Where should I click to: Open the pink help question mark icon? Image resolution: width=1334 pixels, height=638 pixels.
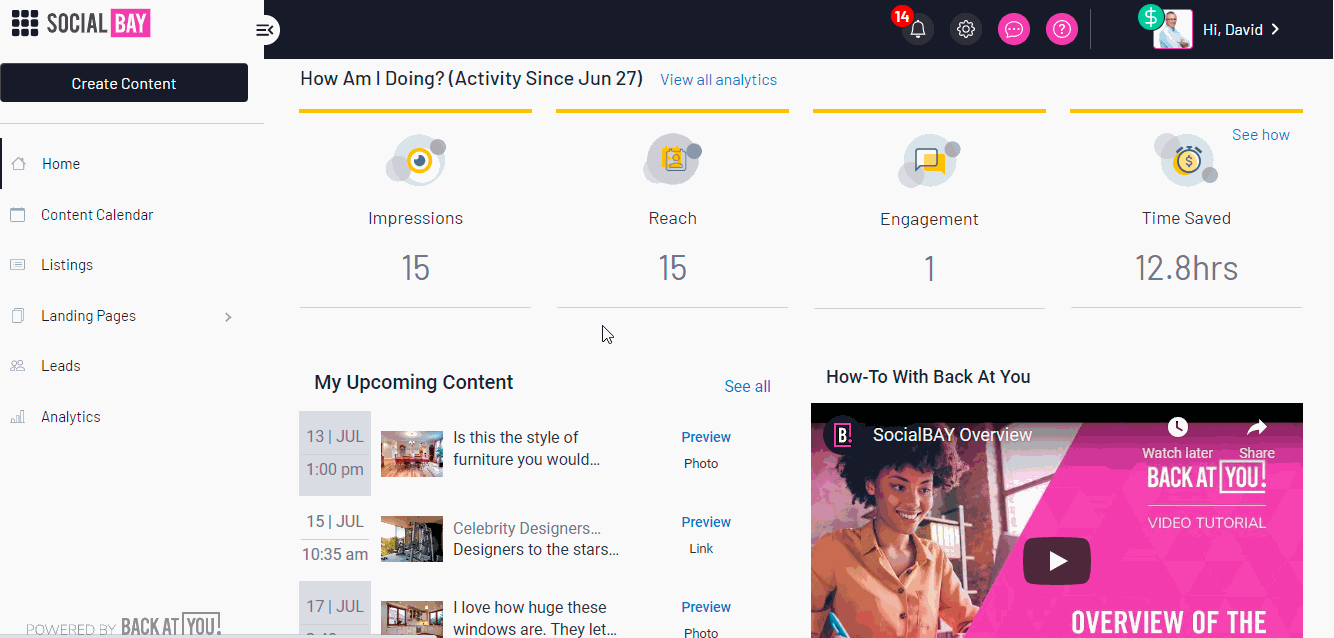click(1062, 29)
